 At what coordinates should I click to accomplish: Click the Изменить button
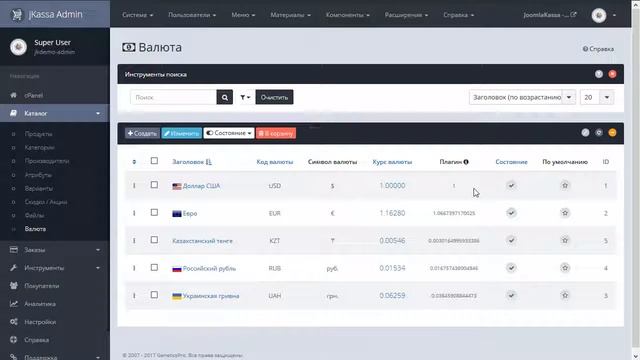coord(182,133)
